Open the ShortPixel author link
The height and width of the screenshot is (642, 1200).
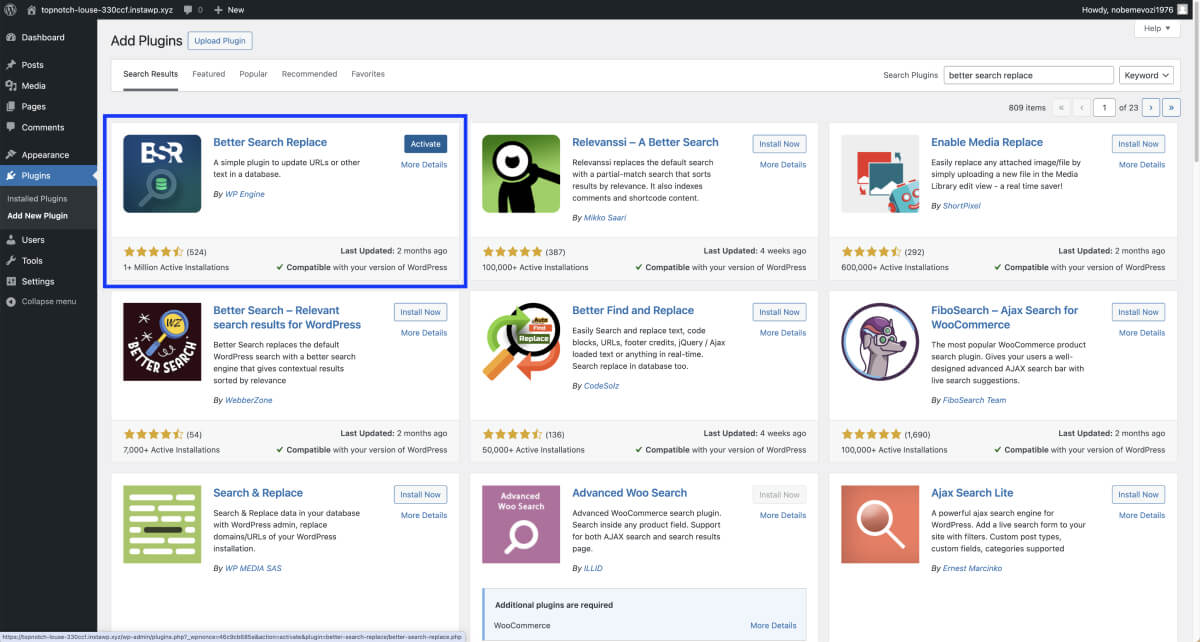pos(962,206)
